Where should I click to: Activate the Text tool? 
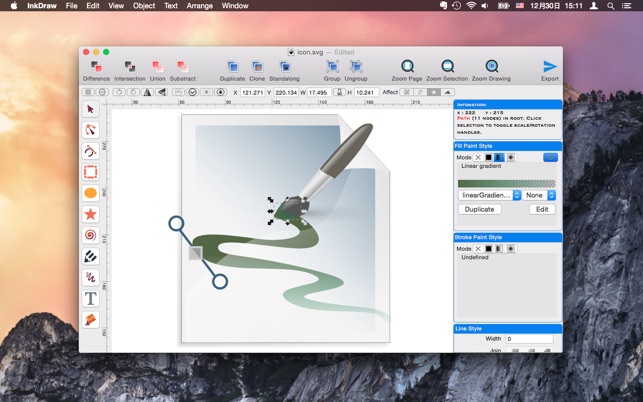point(90,298)
